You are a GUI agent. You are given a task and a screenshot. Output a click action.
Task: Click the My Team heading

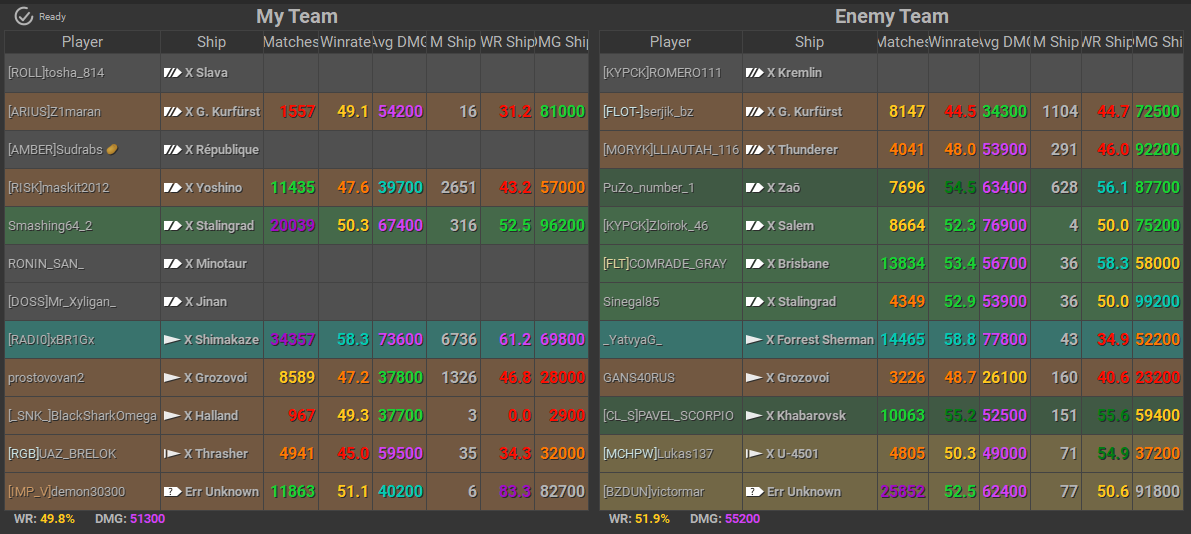297,16
